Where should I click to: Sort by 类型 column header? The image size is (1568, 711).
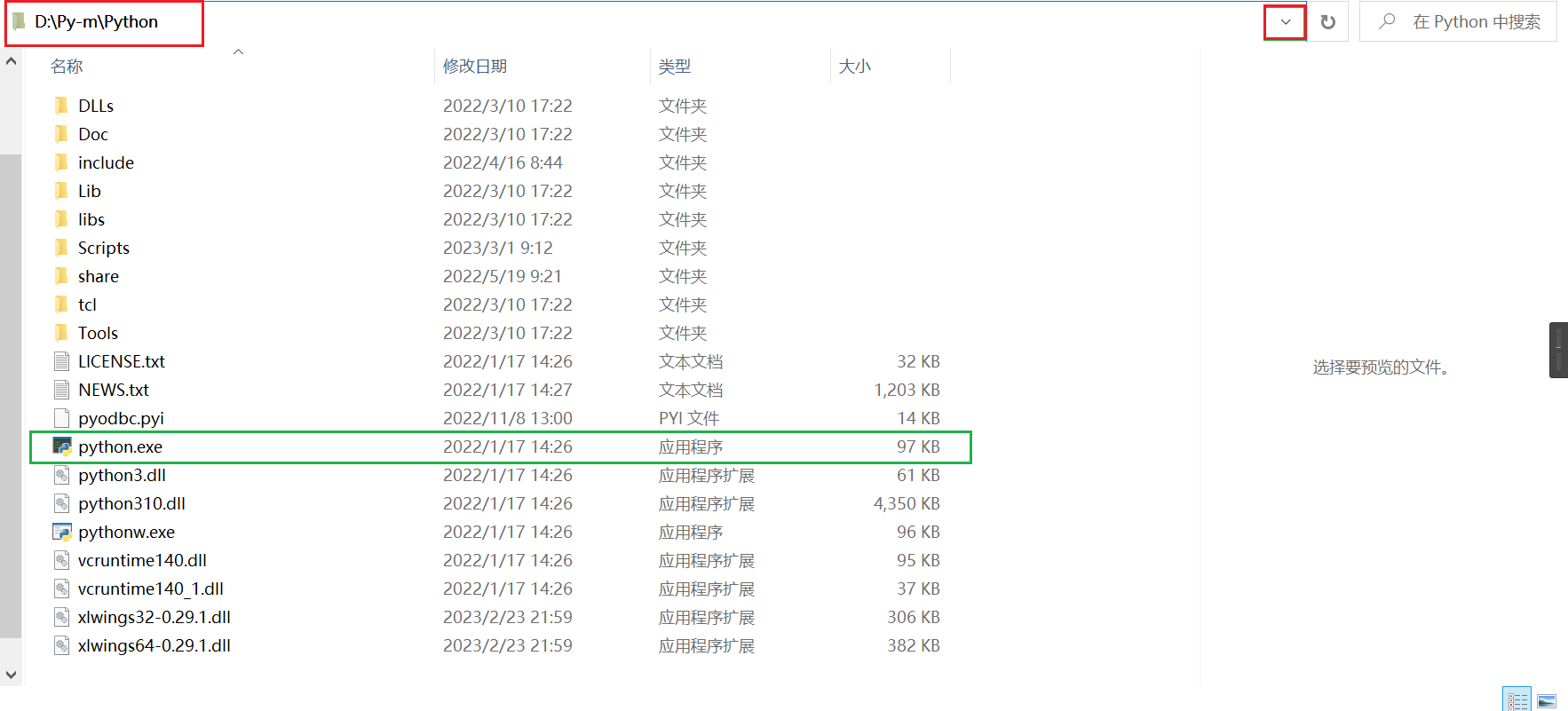[x=675, y=67]
